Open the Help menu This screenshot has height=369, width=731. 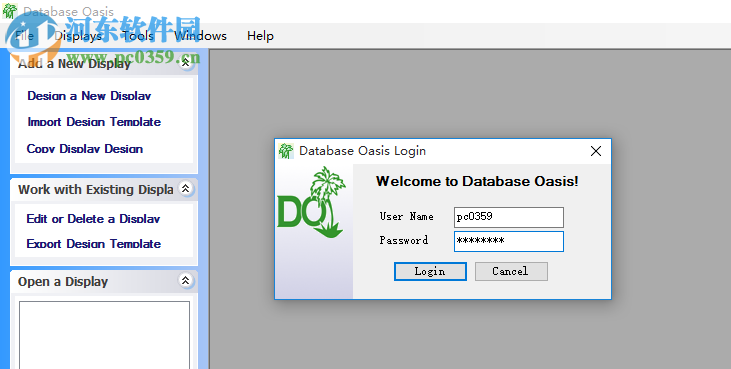click(x=260, y=36)
